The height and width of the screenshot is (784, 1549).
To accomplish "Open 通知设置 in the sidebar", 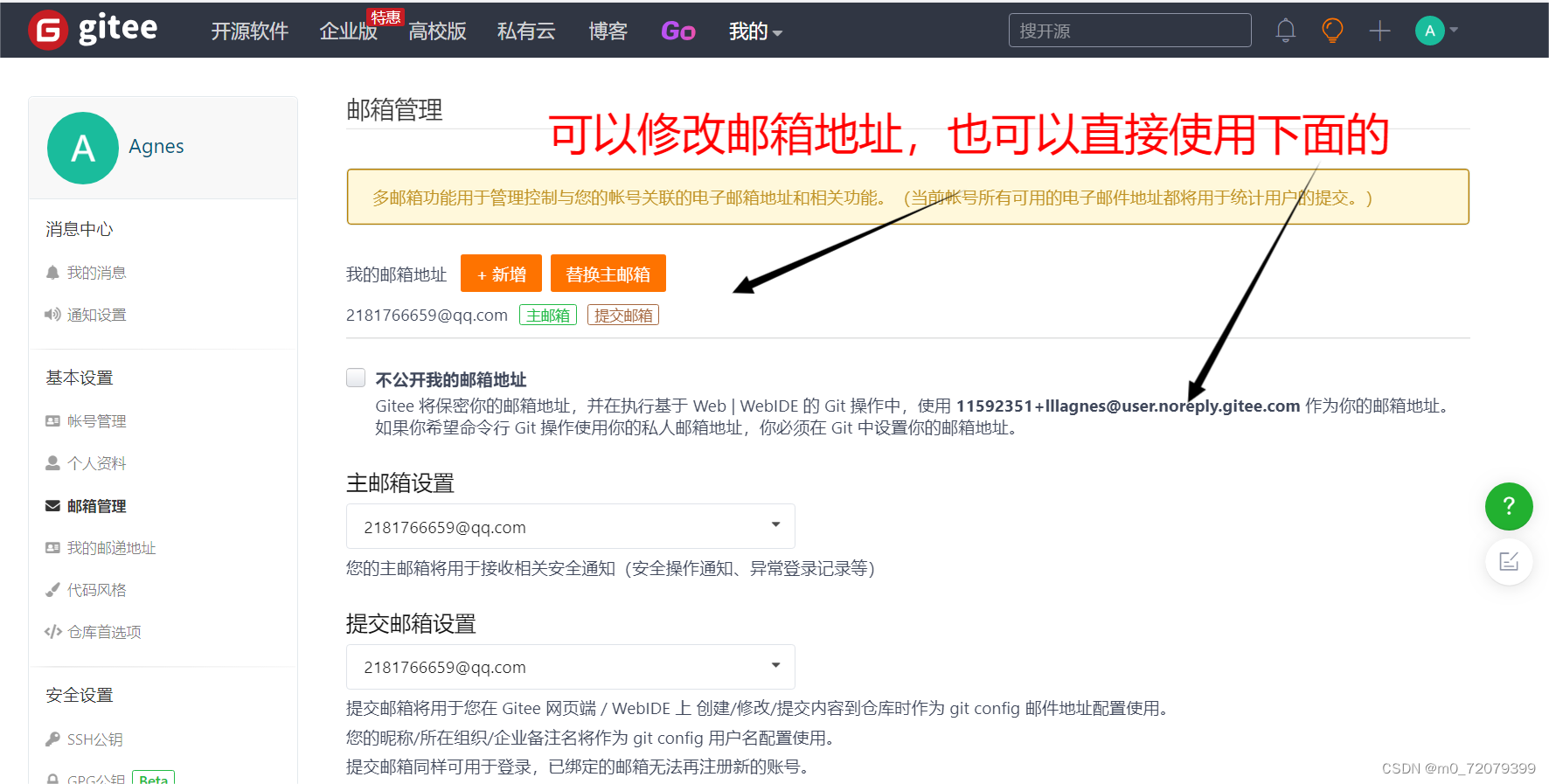I will click(96, 315).
